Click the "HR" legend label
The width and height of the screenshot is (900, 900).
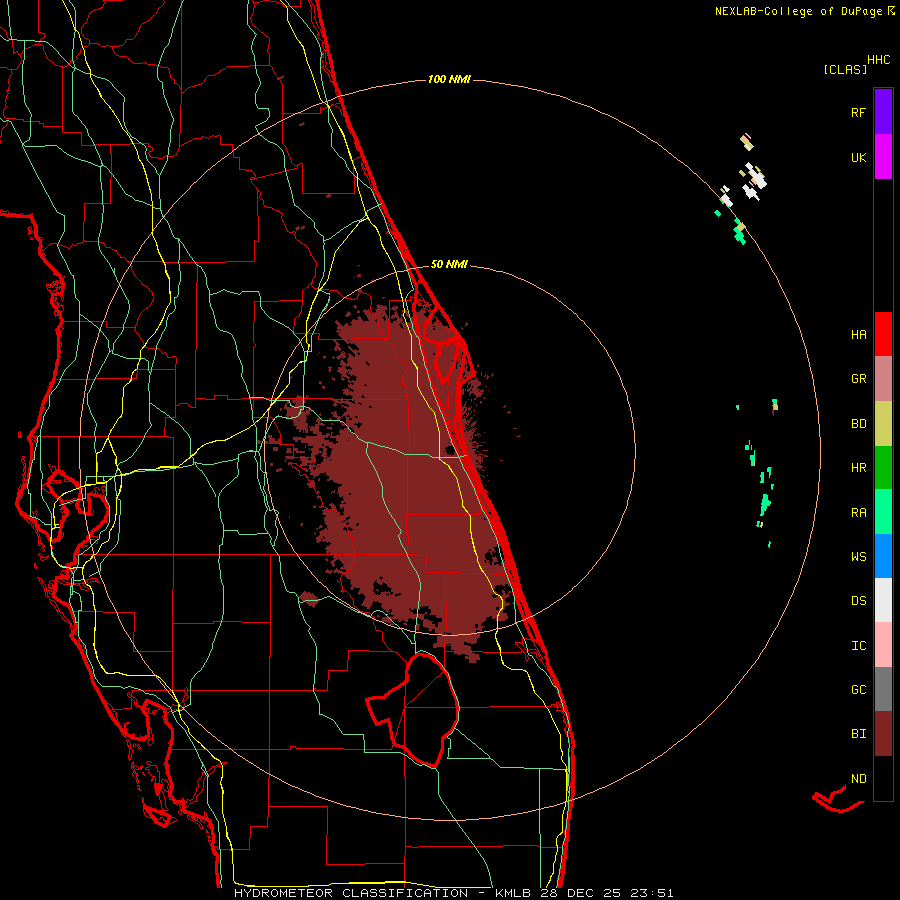[x=858, y=468]
